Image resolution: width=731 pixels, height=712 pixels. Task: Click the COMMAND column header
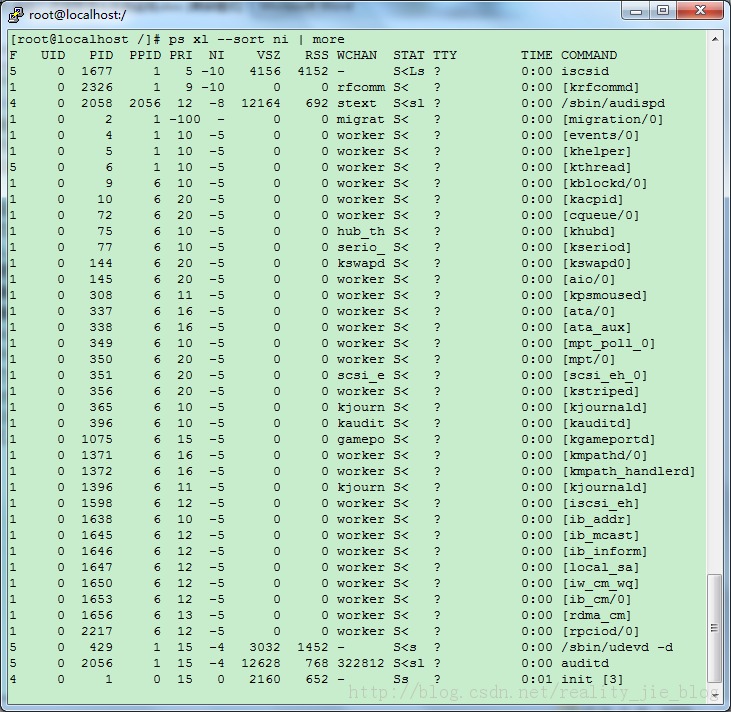coord(589,55)
